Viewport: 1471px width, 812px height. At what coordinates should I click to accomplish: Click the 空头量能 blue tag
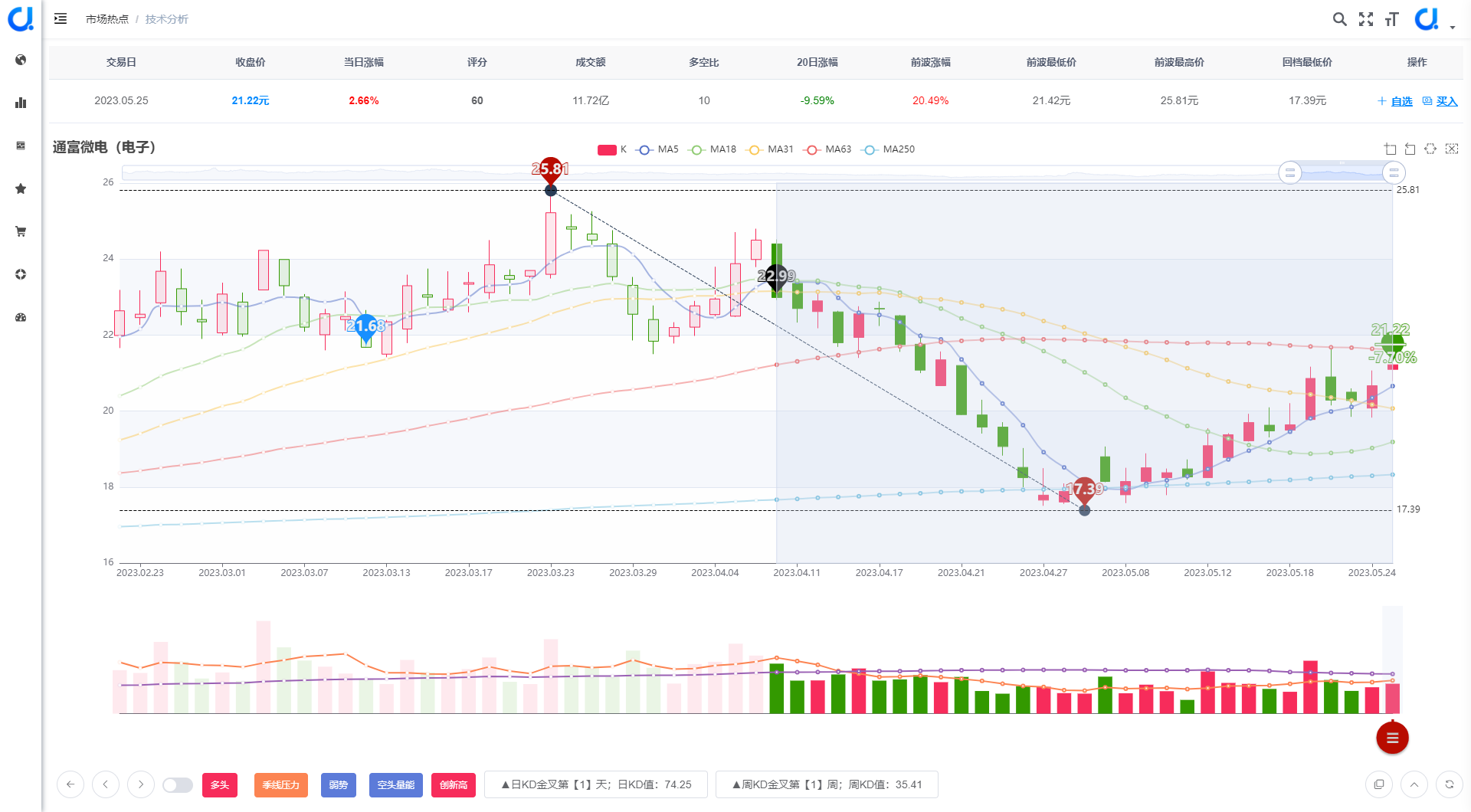(x=396, y=785)
